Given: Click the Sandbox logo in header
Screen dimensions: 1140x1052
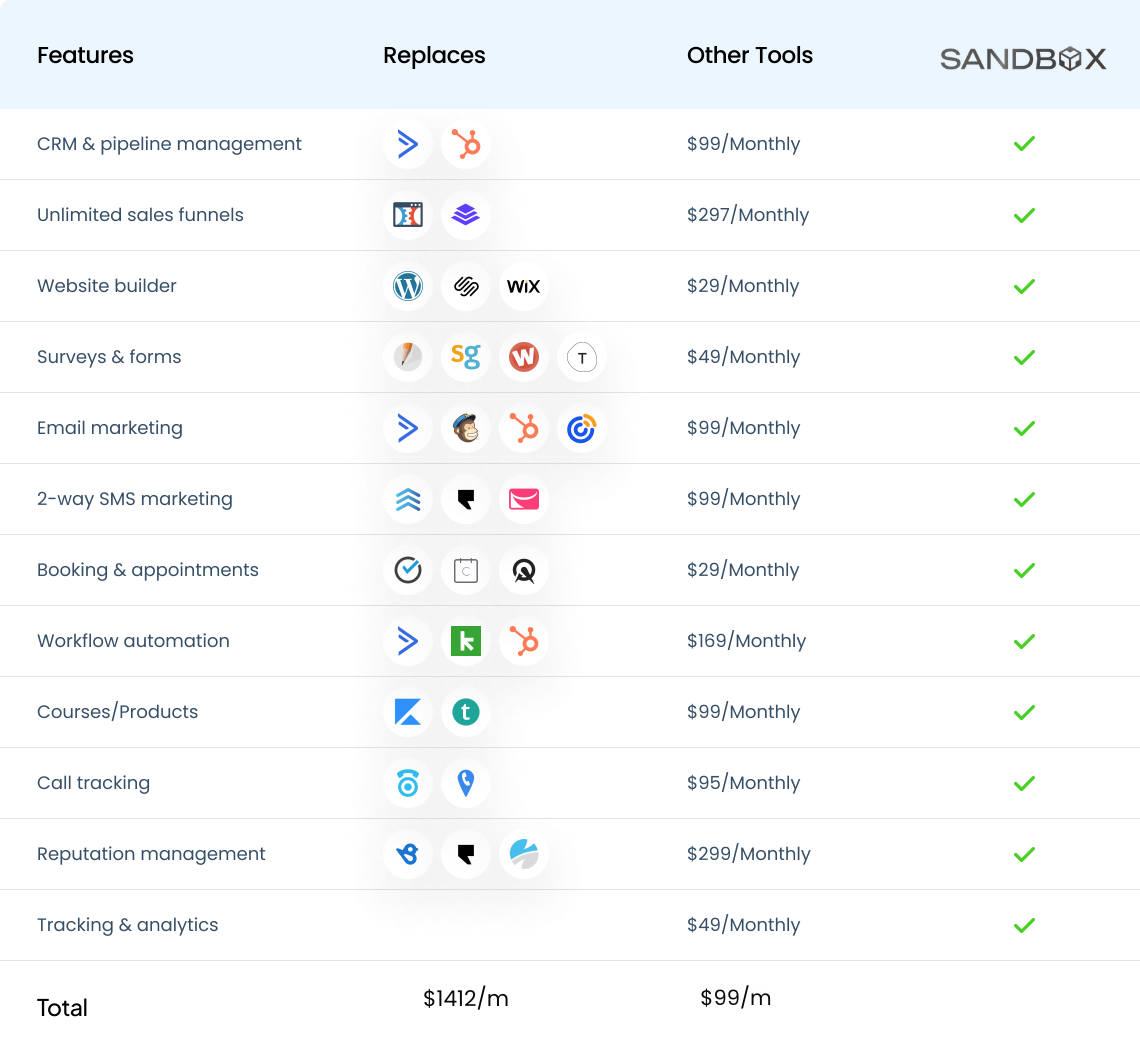Looking at the screenshot, I should [x=1023, y=59].
